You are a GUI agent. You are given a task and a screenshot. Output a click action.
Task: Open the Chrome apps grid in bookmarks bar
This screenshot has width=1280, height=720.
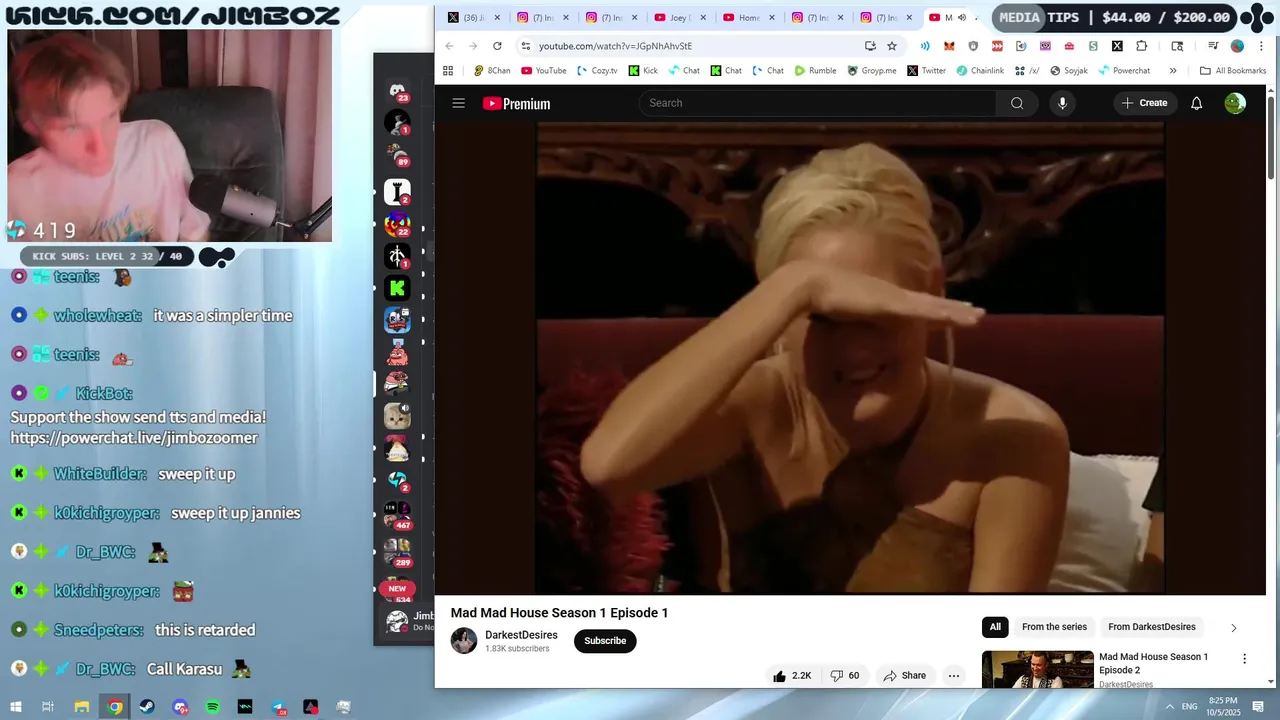point(448,71)
